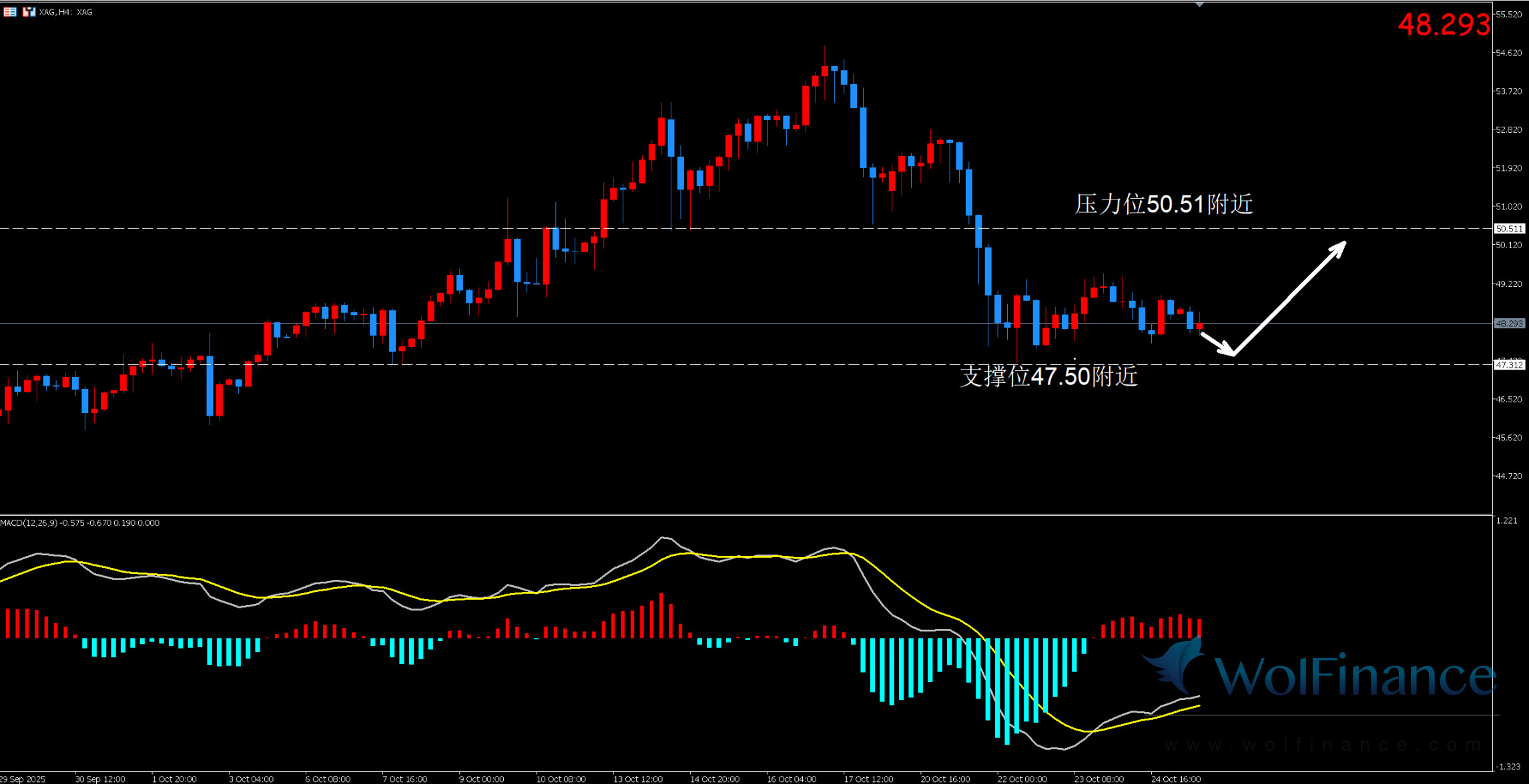Select the 47.312 support price tag

[1509, 365]
